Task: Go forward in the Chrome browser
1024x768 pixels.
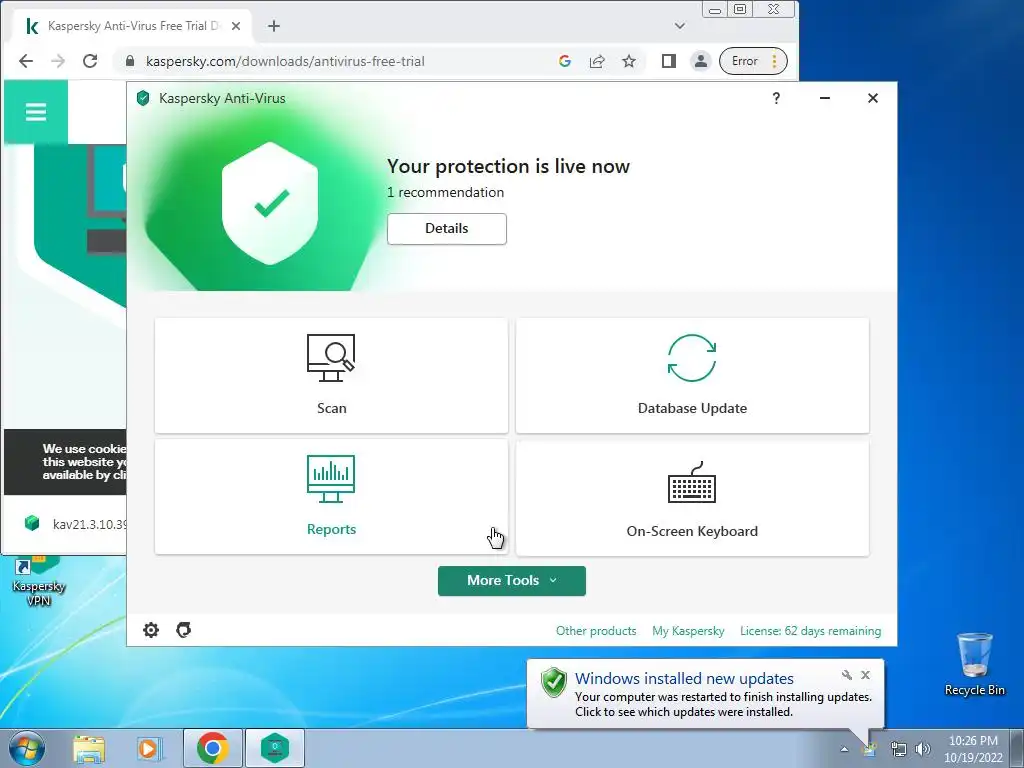Action: click(x=58, y=61)
